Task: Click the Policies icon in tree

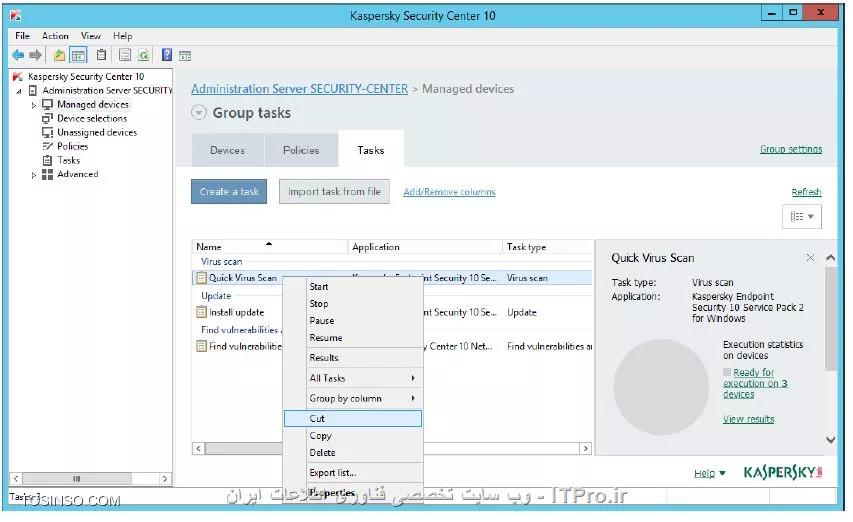Action: [x=48, y=146]
